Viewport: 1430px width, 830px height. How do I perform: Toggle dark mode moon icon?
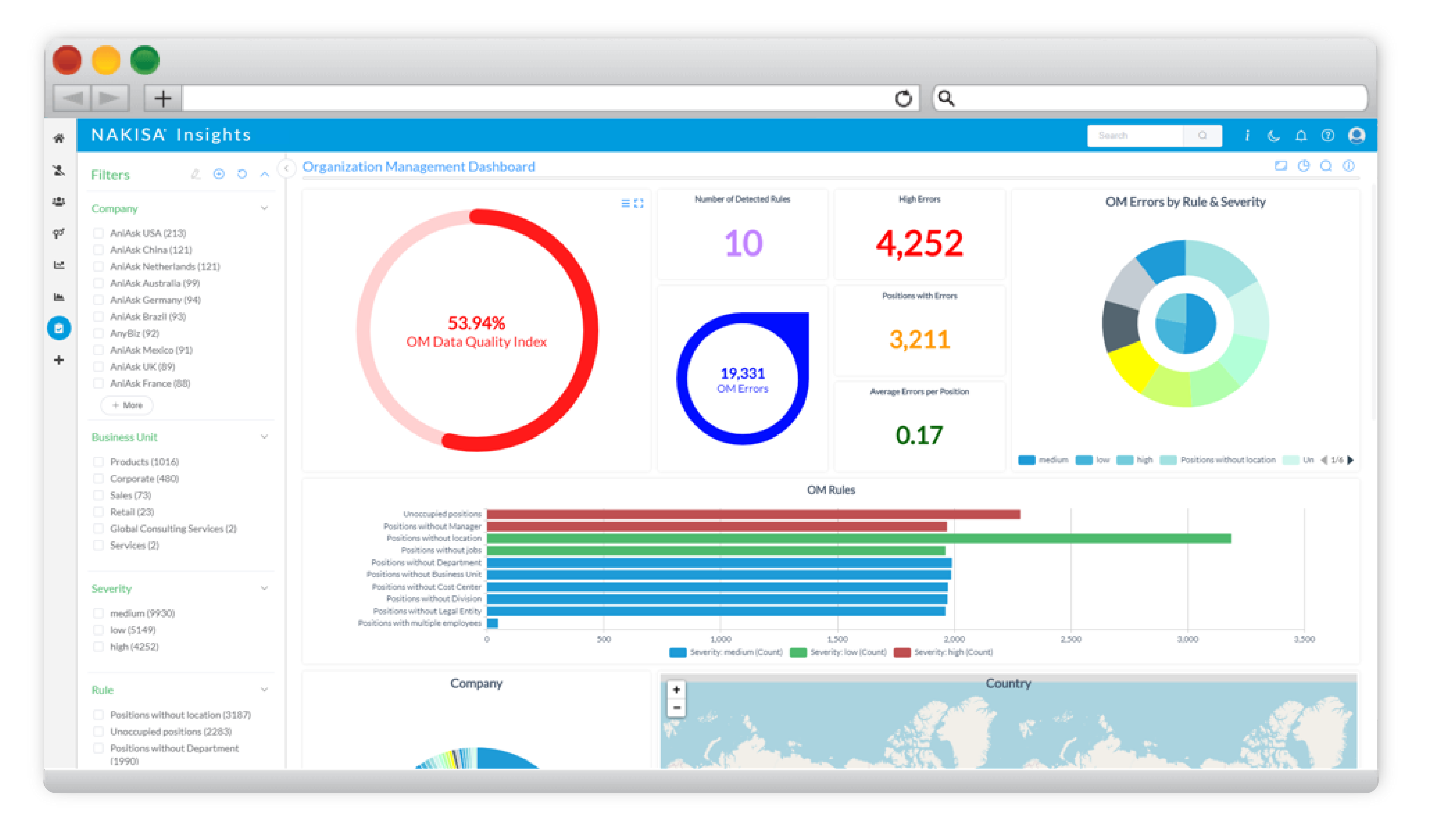click(x=1274, y=136)
